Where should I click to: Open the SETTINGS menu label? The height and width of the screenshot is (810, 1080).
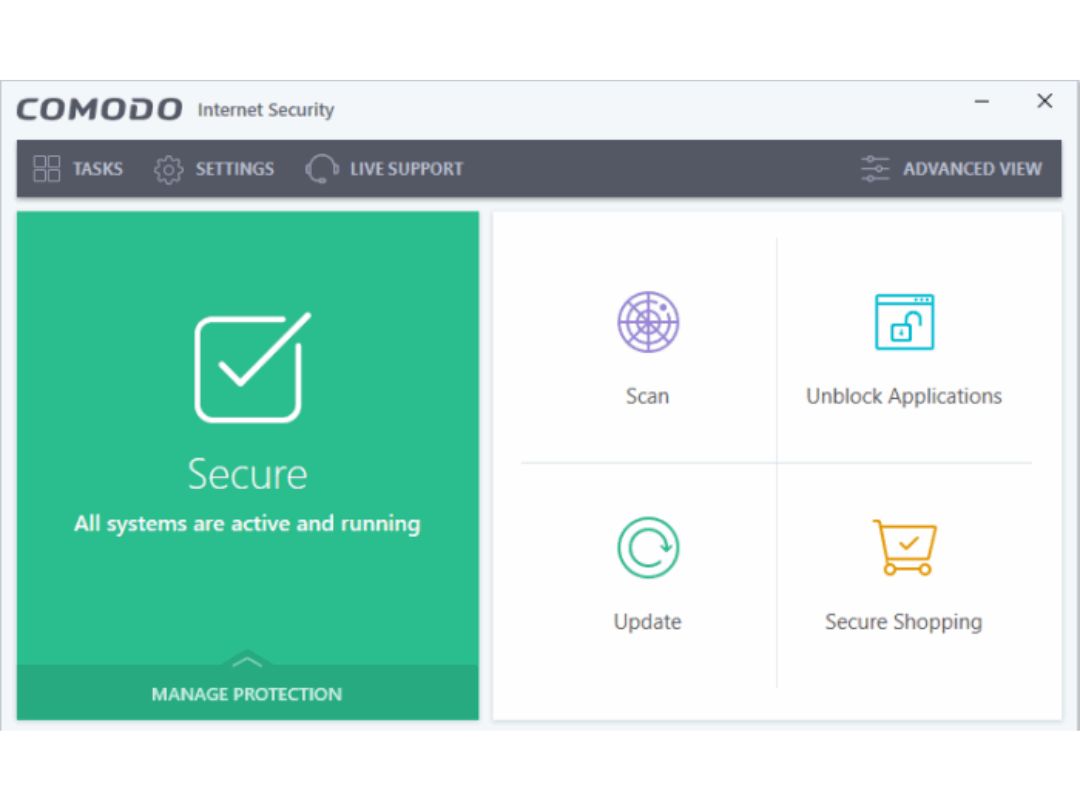[234, 169]
